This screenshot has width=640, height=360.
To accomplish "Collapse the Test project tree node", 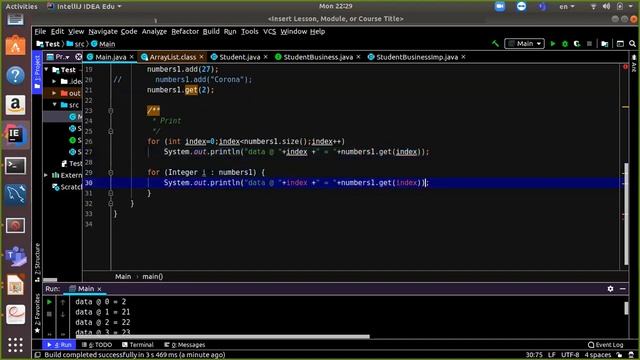I will [x=47, y=70].
